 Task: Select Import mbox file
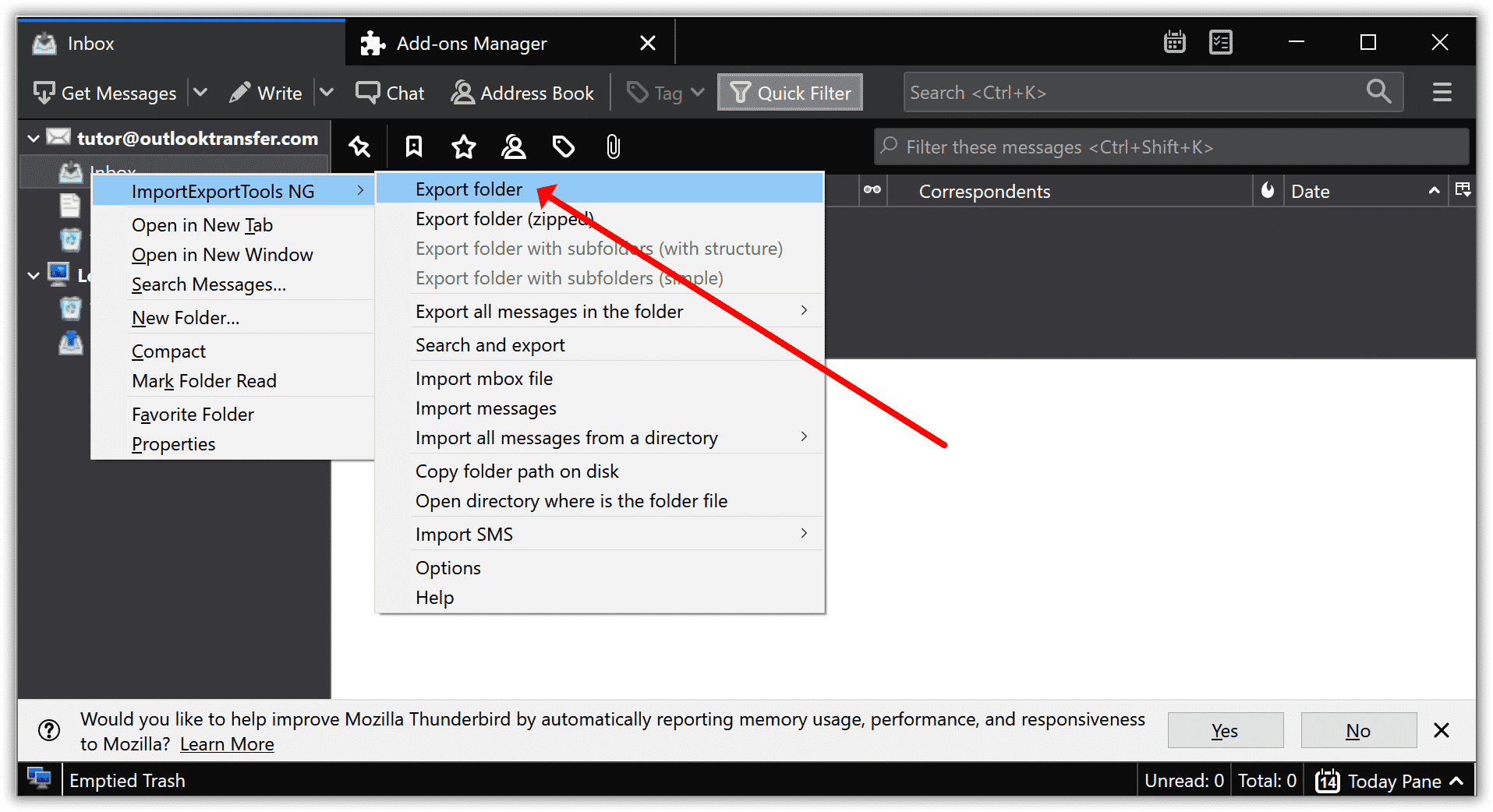pyautogui.click(x=600, y=379)
